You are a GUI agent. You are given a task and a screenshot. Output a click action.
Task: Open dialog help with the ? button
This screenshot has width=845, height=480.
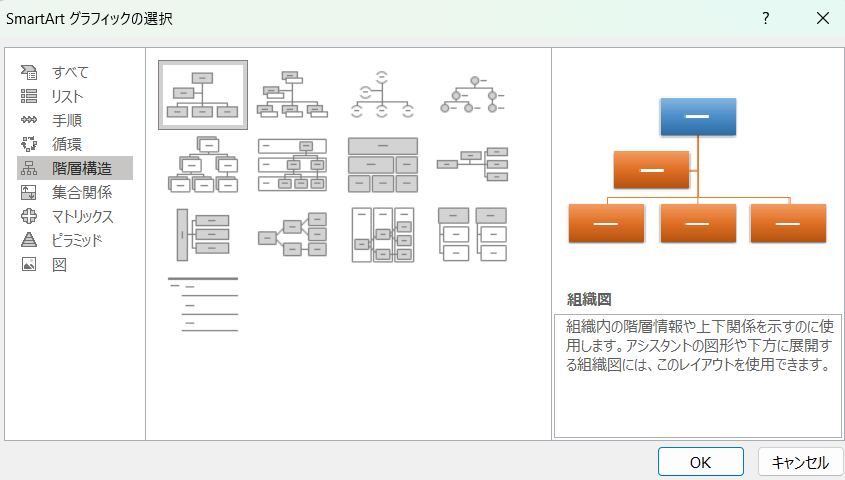click(x=765, y=18)
